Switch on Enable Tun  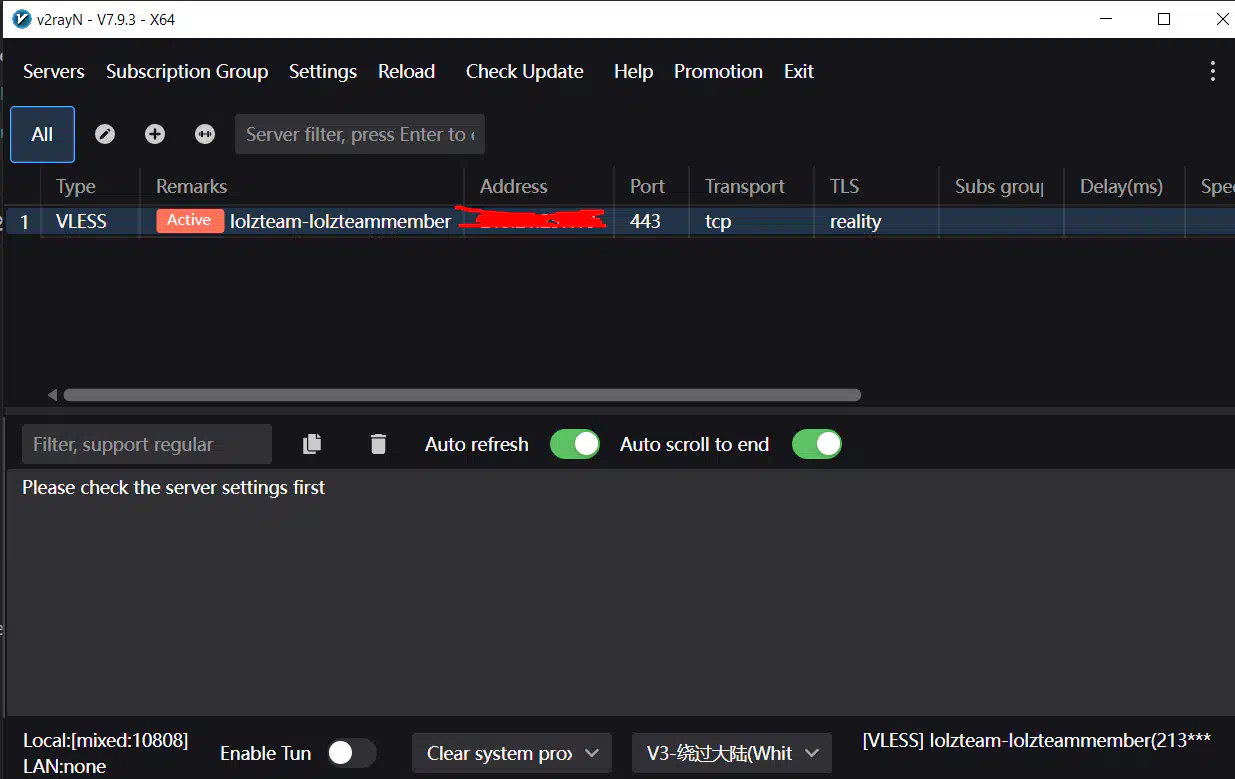352,753
